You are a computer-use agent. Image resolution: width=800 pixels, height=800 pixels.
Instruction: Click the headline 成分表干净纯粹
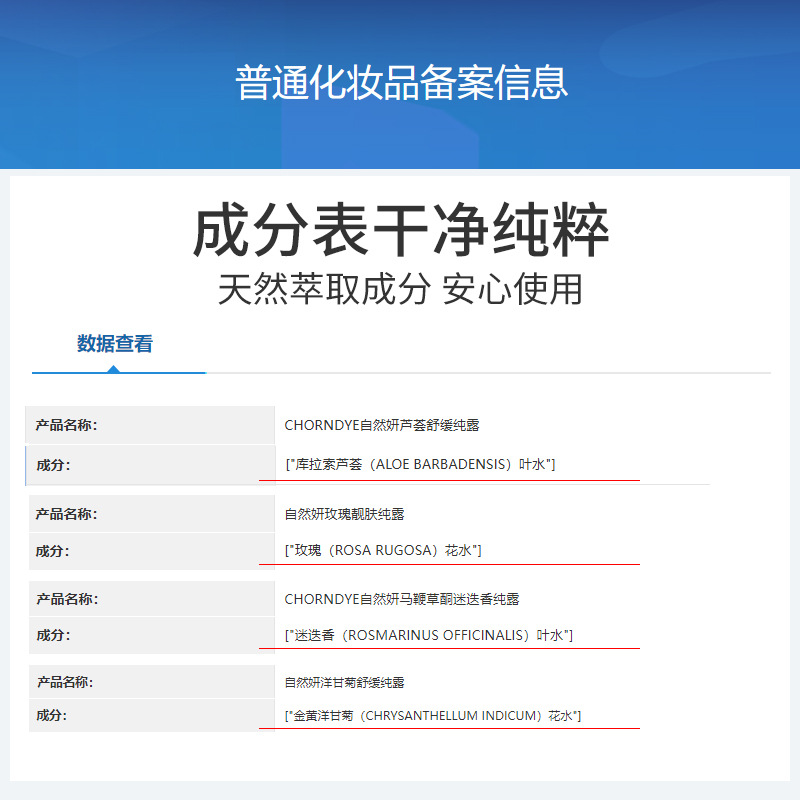coord(401,230)
